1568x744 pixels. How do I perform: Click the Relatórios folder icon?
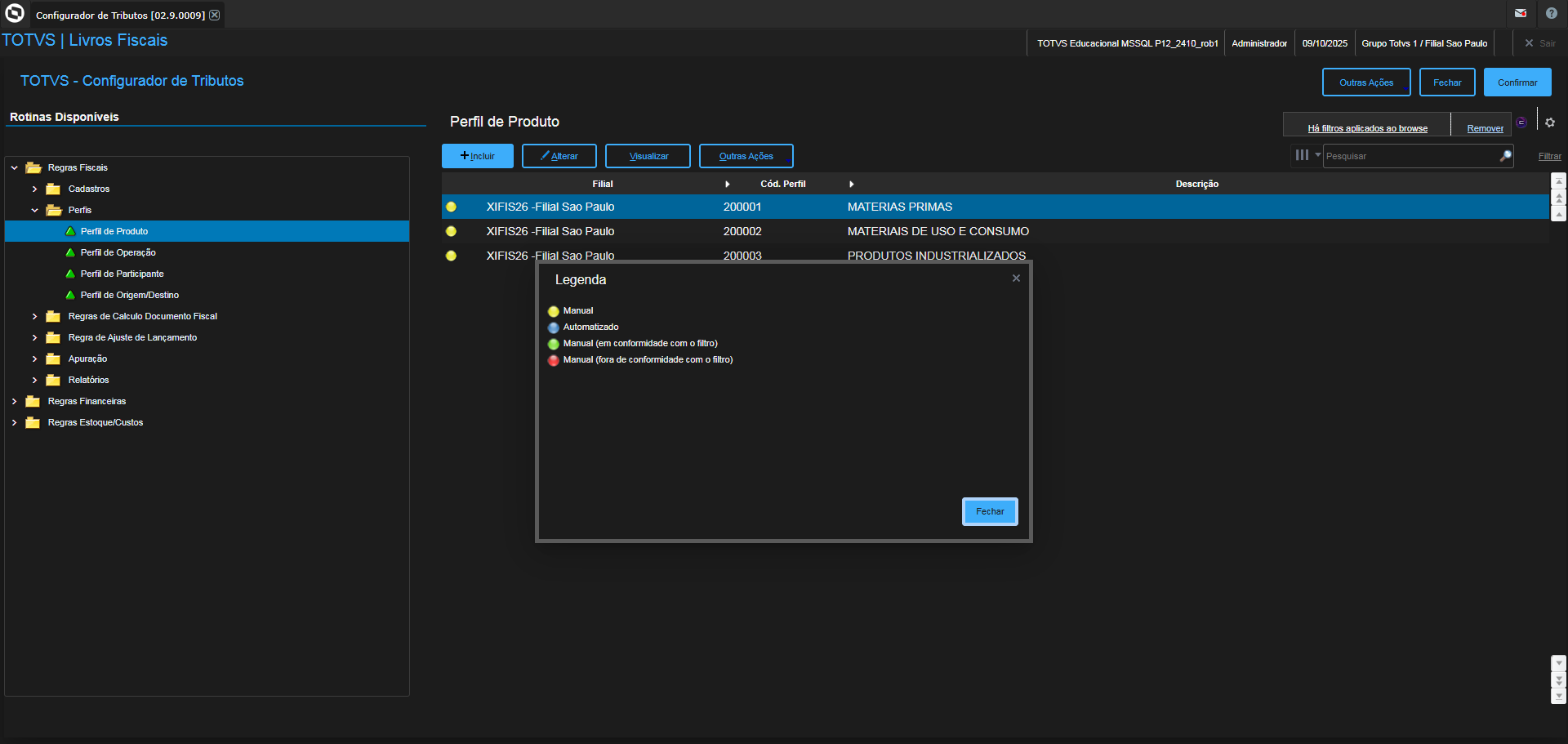click(54, 380)
